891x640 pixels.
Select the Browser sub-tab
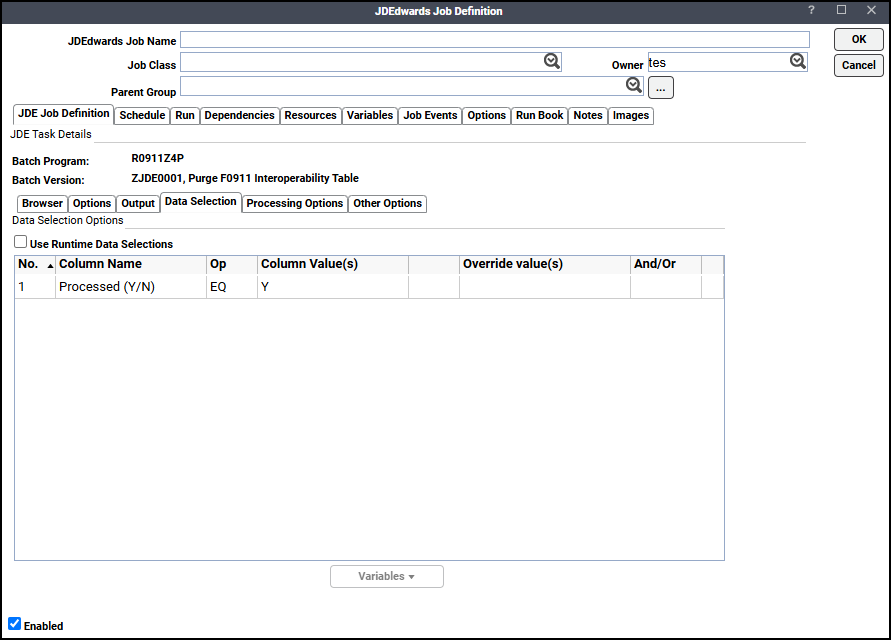click(42, 203)
